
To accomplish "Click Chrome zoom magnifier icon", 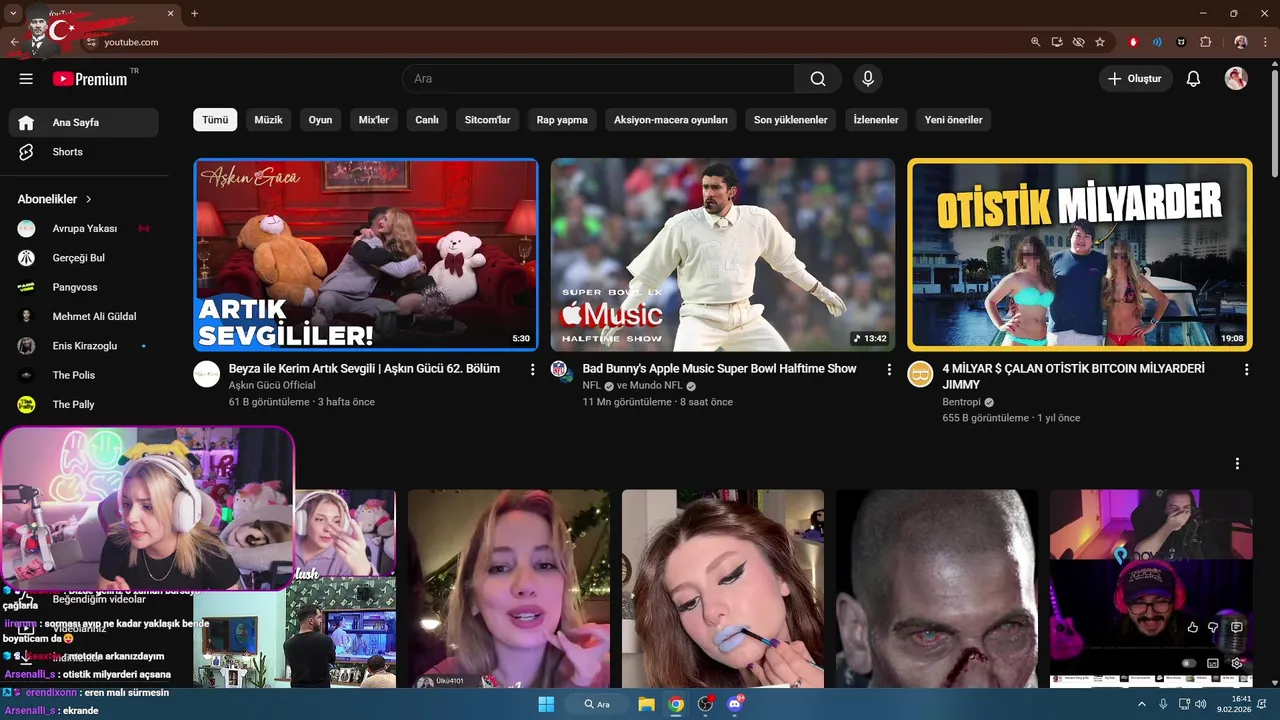I will click(1036, 42).
